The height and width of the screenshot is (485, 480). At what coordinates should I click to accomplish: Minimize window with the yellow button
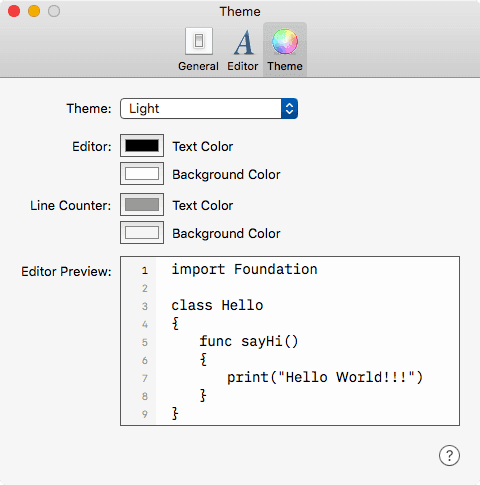click(34, 11)
